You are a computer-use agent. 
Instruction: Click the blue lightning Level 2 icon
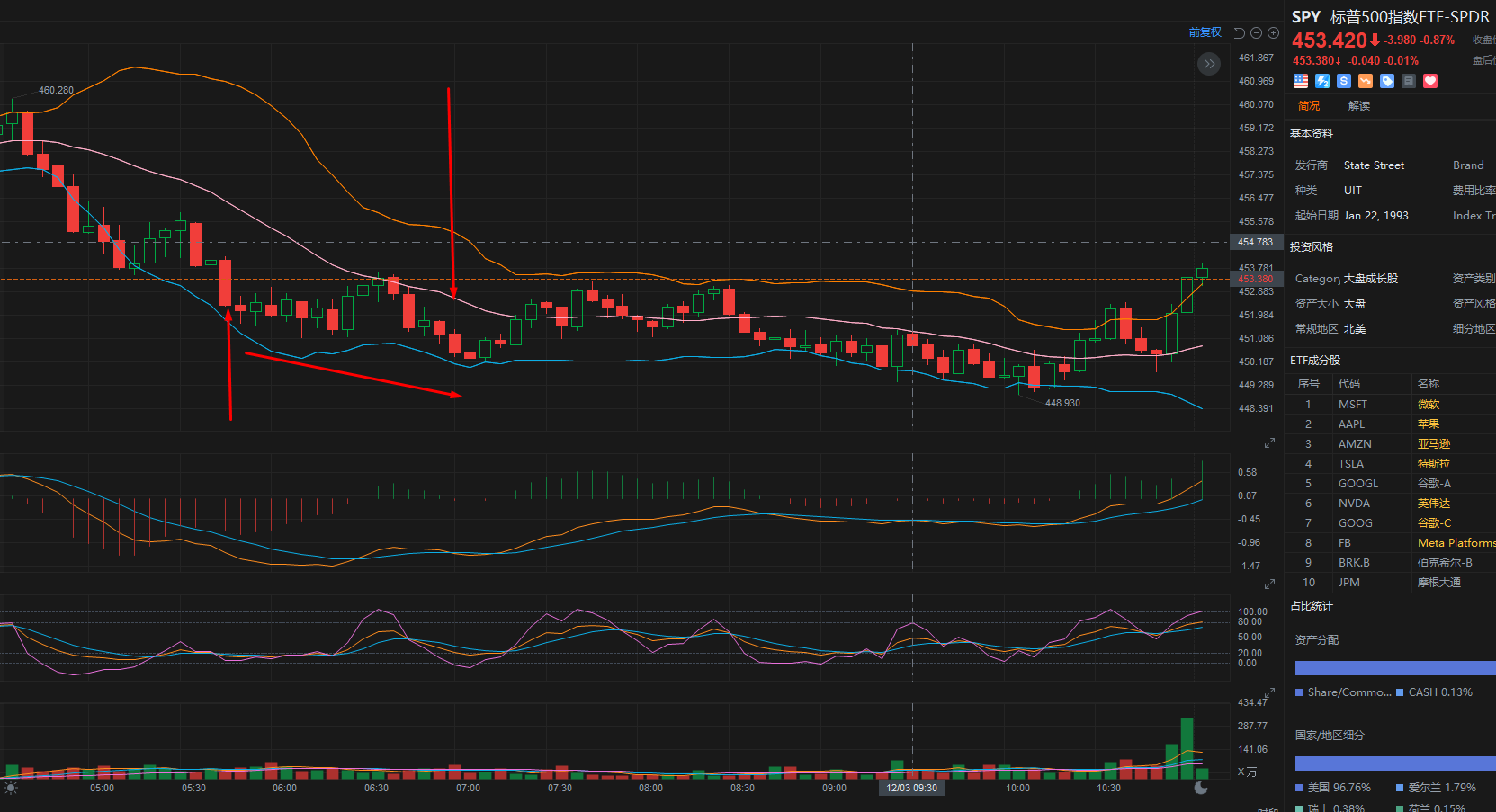pos(1322,81)
